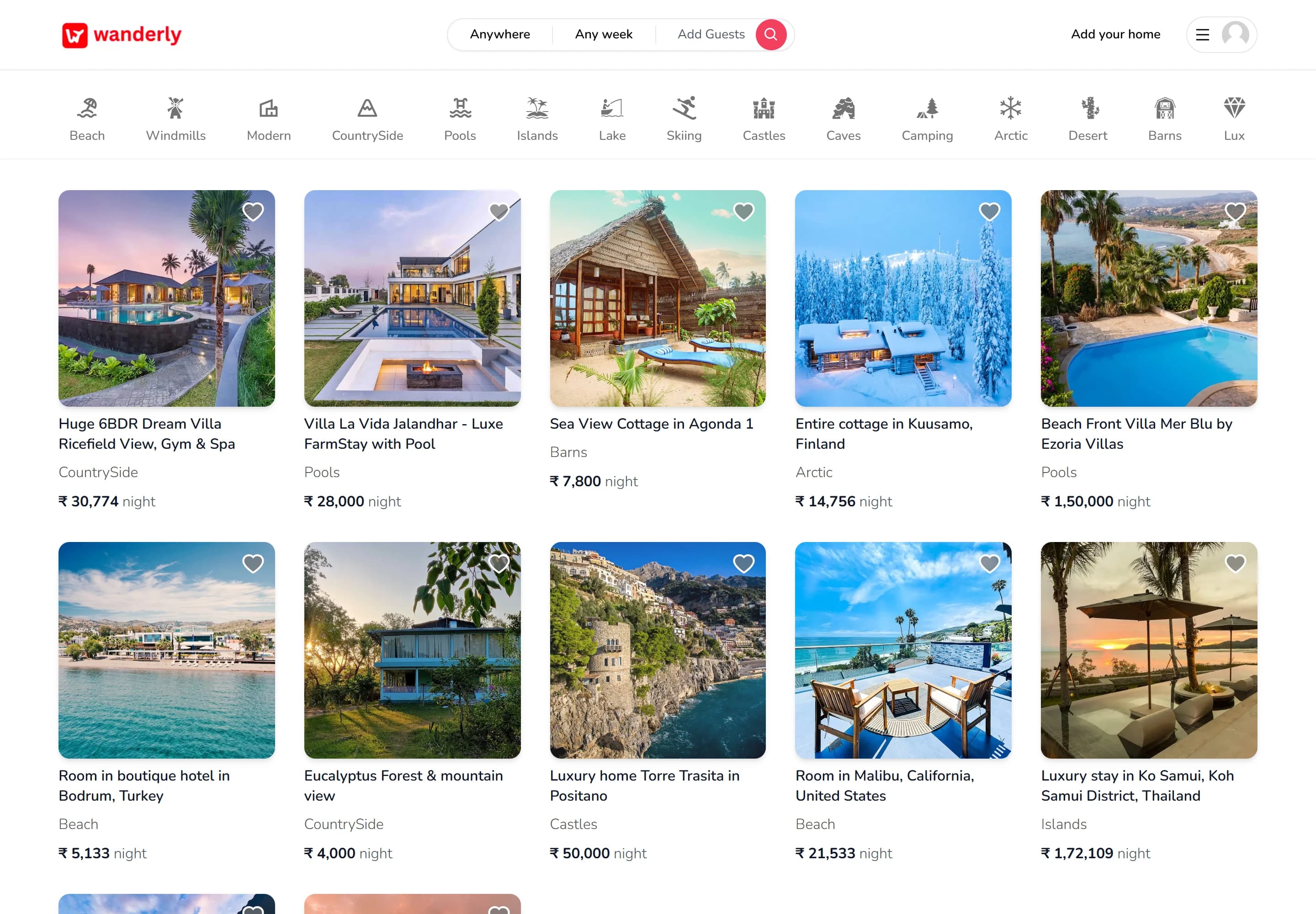Select the Barns category icon
Screen dimensions: 1316x914
coord(1164,108)
